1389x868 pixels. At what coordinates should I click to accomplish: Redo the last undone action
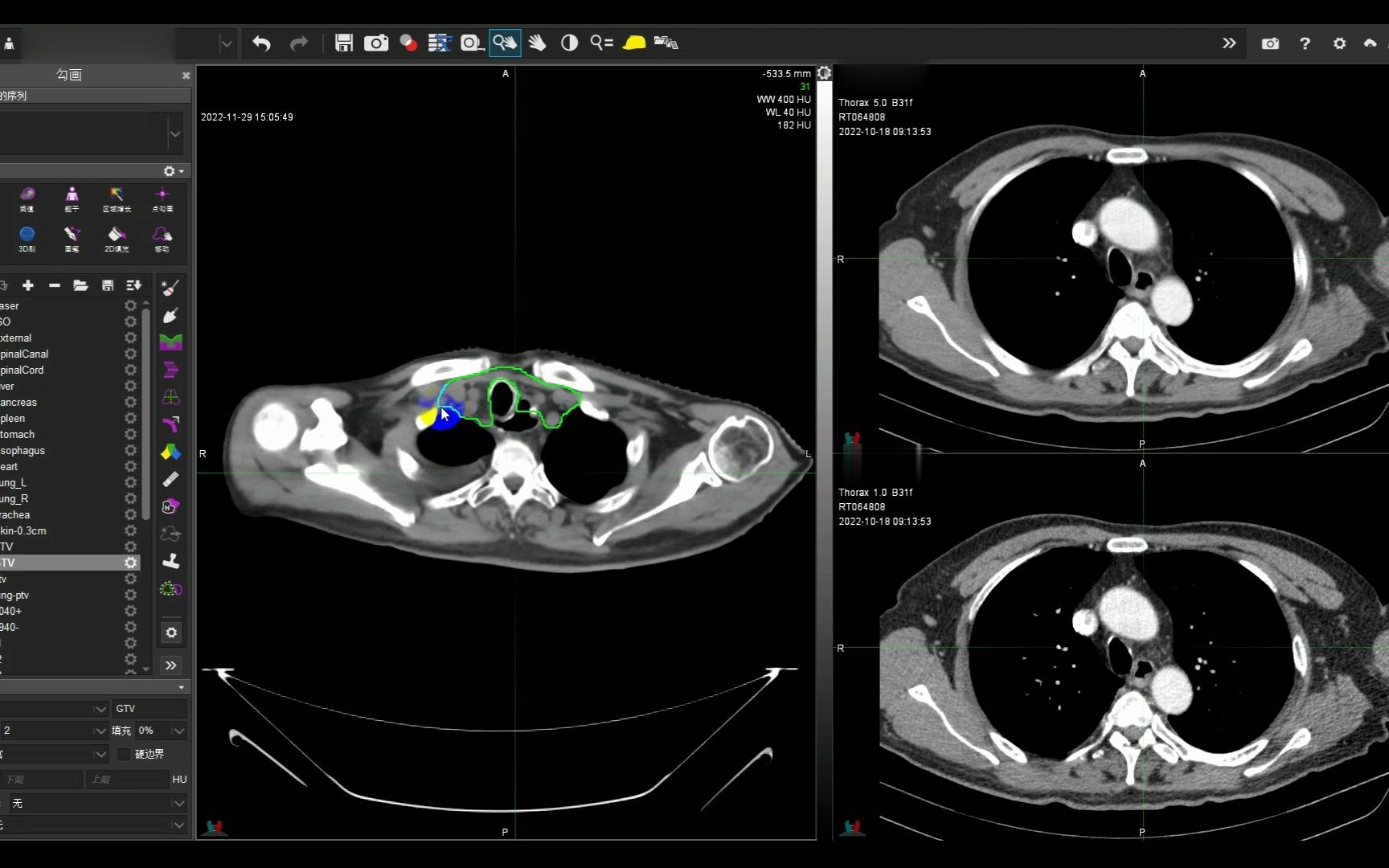click(299, 43)
